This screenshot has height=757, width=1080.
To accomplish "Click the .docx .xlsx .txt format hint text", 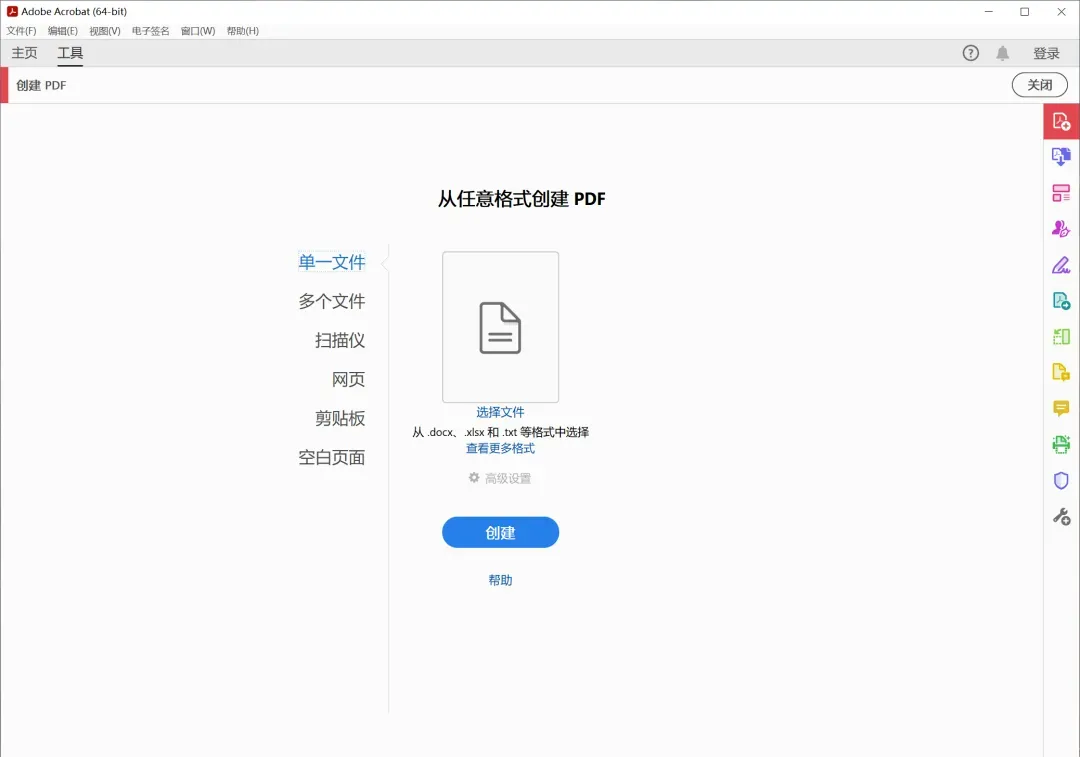I will [500, 432].
